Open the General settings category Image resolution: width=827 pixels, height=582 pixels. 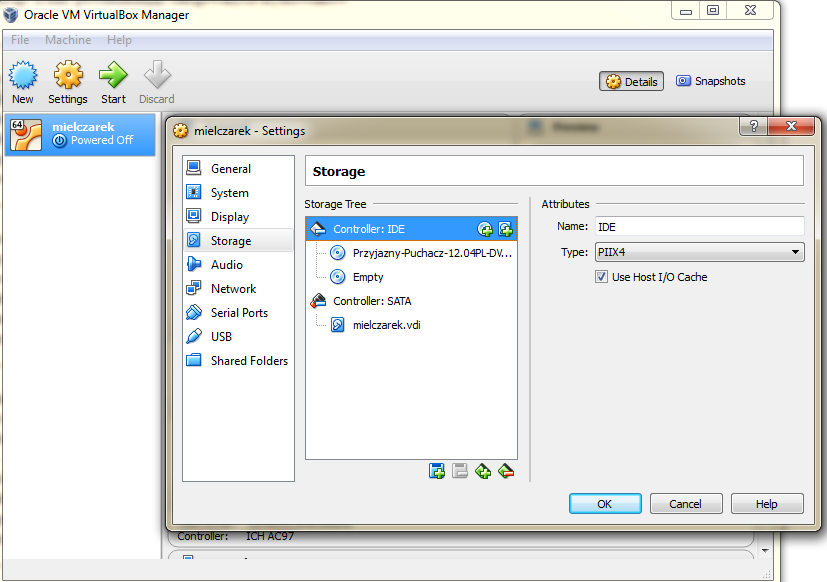(x=238, y=168)
